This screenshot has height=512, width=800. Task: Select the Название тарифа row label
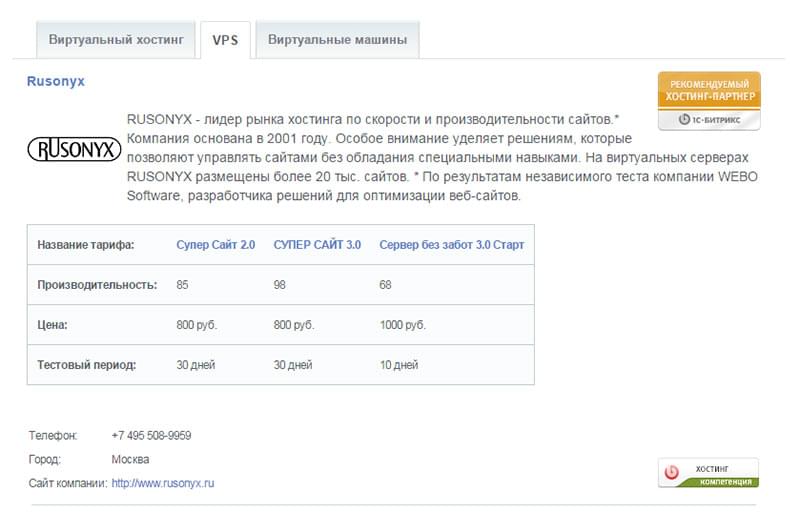point(86,245)
